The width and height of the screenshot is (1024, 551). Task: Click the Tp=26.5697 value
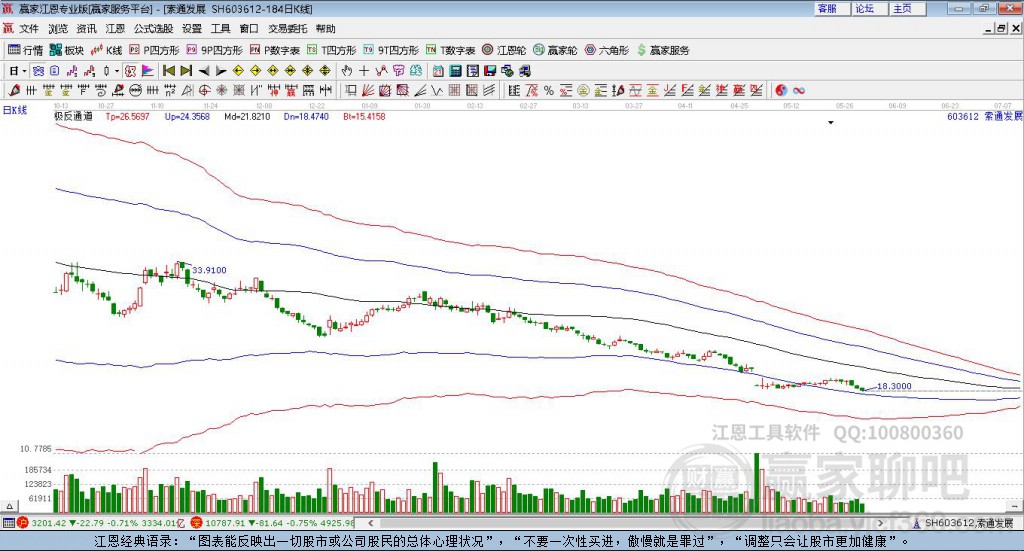pos(127,116)
